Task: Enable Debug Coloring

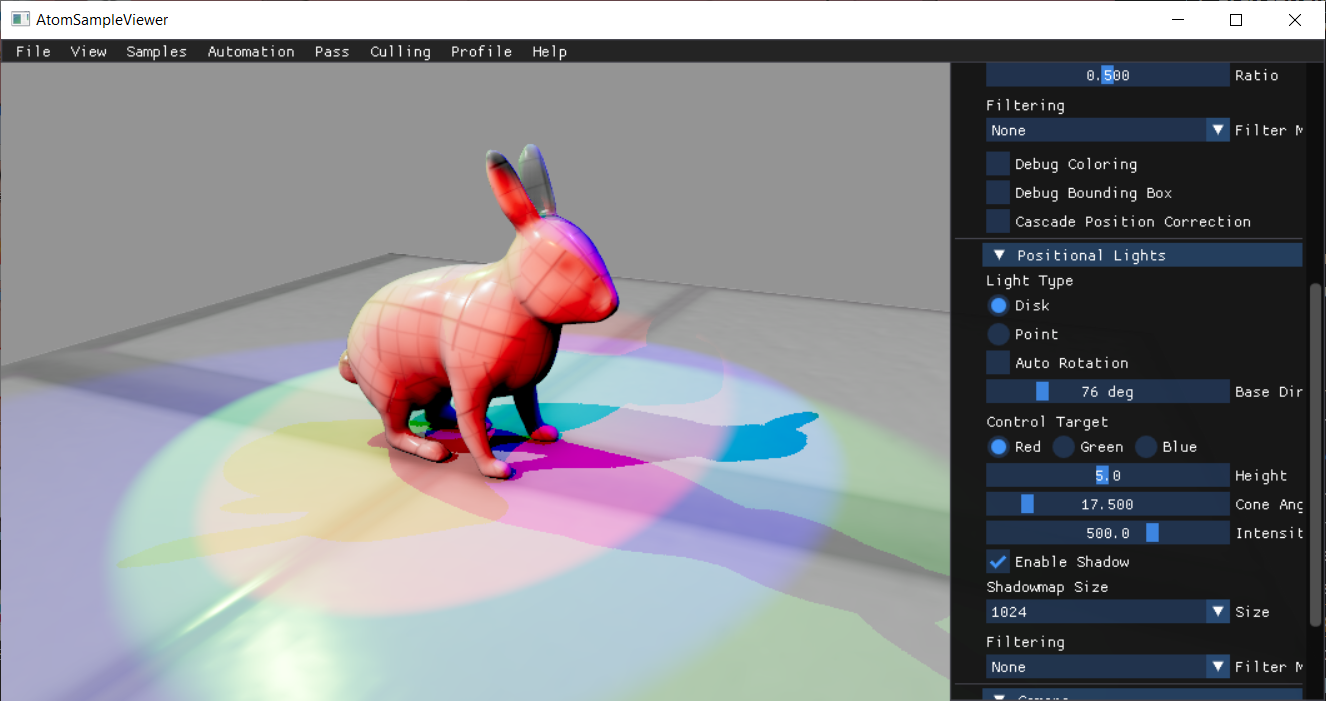Action: coord(997,163)
